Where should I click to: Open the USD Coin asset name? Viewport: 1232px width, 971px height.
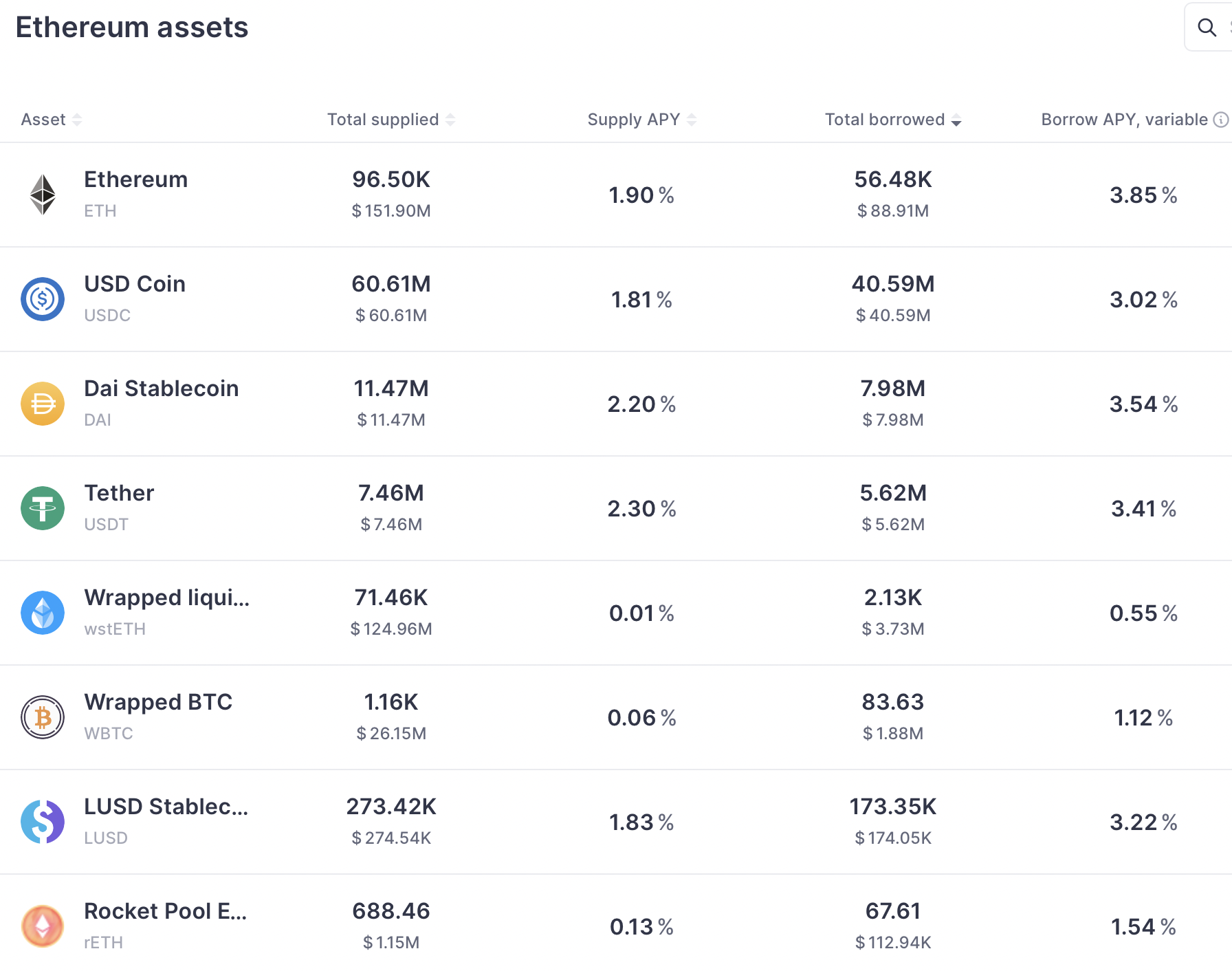click(135, 284)
